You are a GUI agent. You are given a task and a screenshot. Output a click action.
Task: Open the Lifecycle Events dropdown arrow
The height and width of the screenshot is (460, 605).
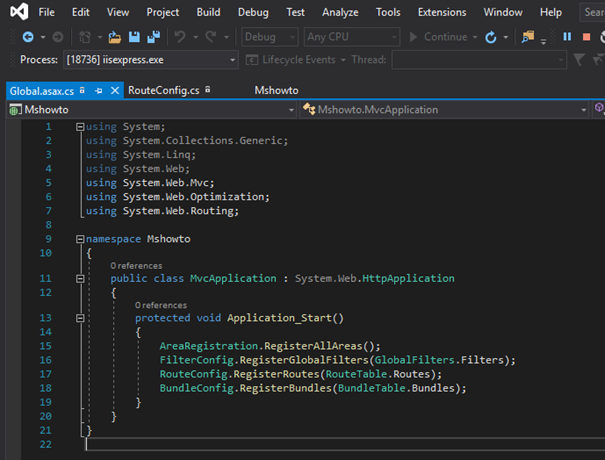coord(343,60)
